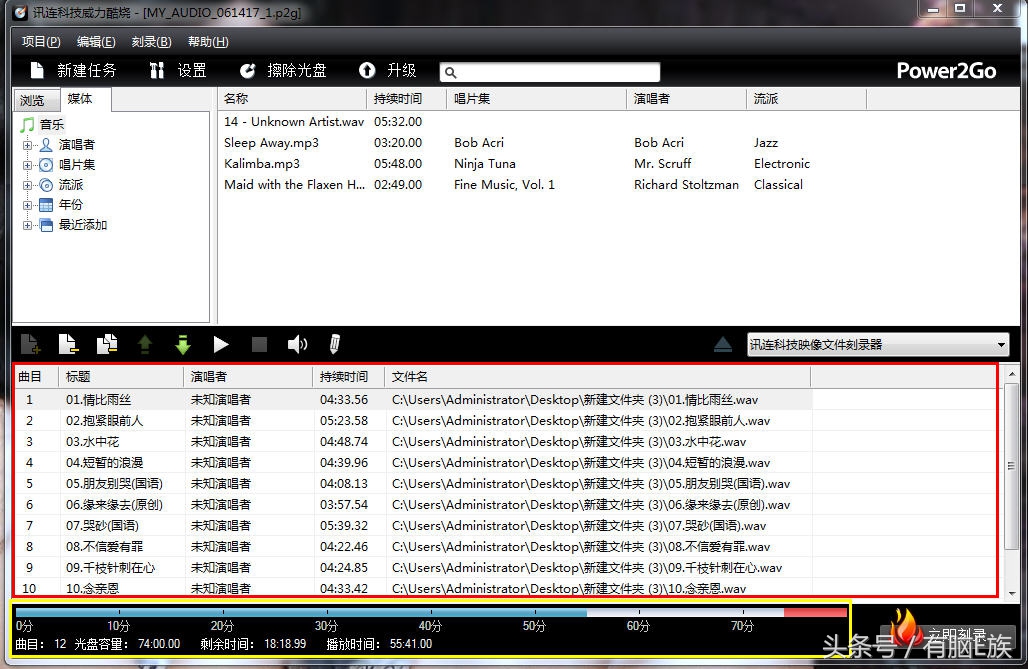This screenshot has width=1028, height=669.
Task: Click the Add File icon
Action: coord(30,344)
